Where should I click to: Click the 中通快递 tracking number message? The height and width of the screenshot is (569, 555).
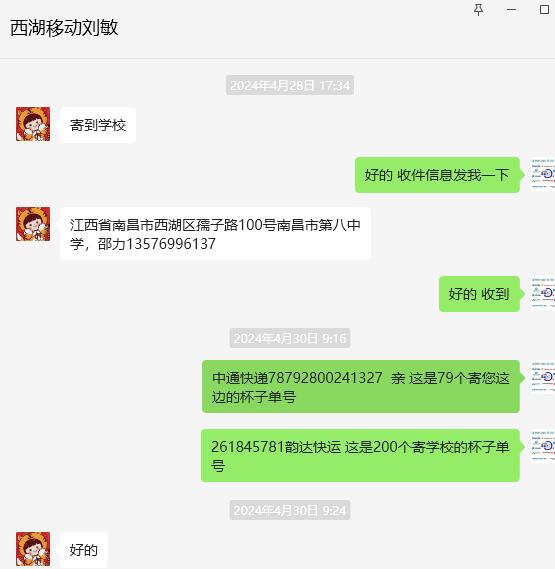(x=361, y=386)
